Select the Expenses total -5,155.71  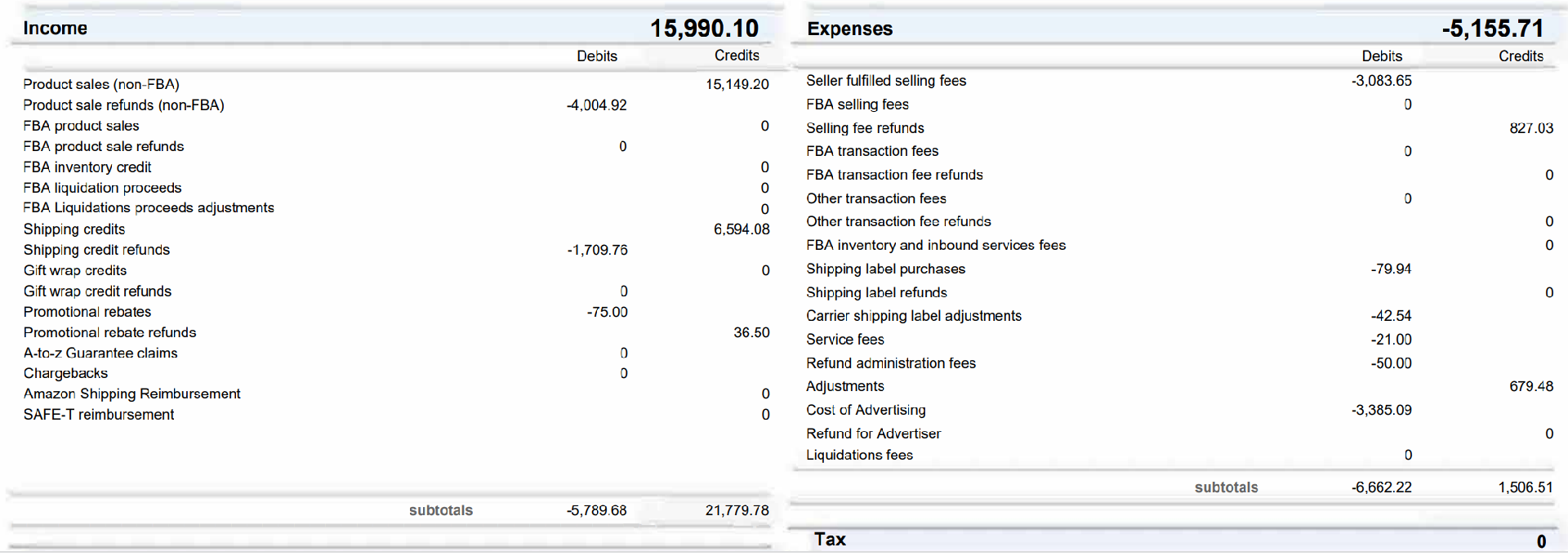tap(1492, 29)
